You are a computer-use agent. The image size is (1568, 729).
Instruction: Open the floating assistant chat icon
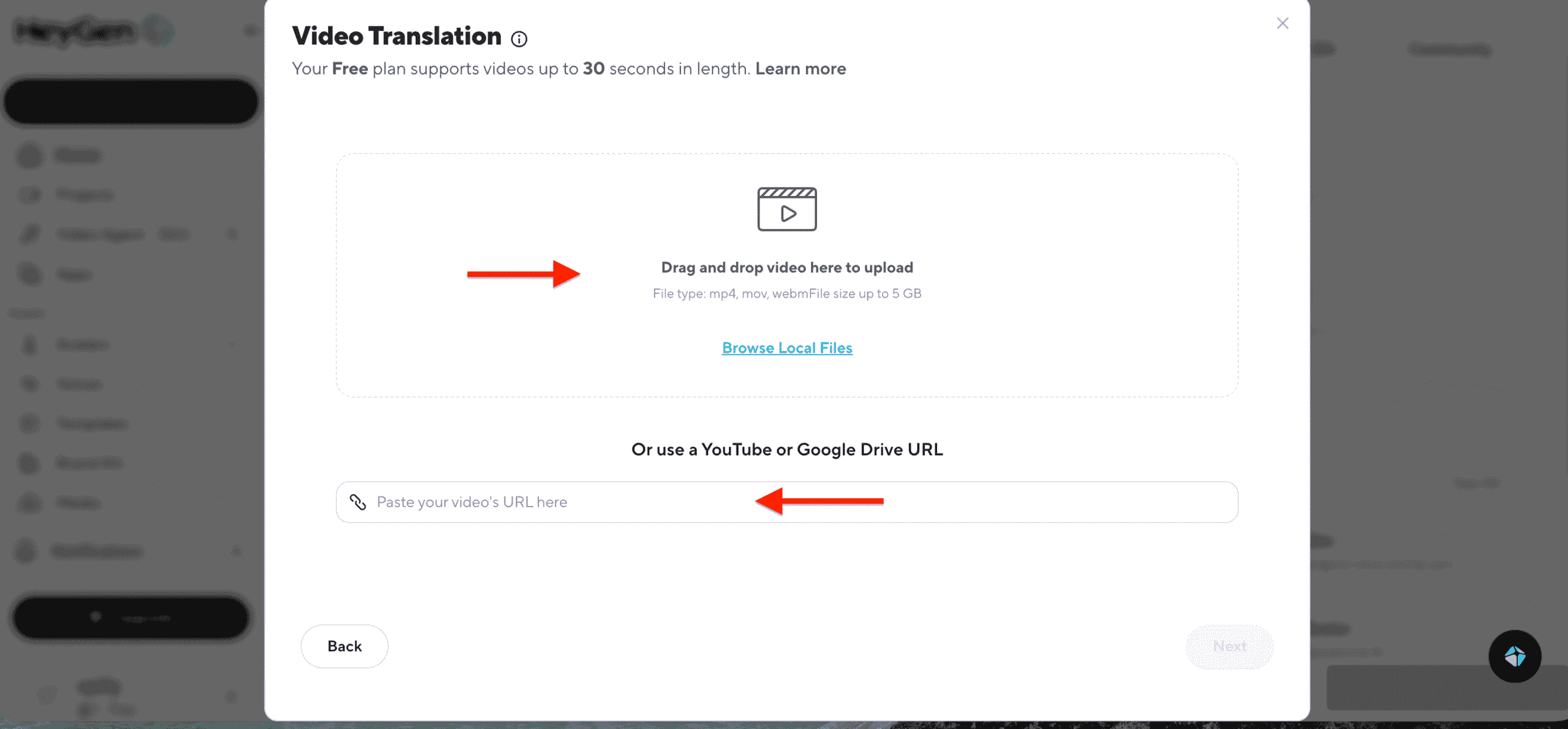click(x=1514, y=656)
